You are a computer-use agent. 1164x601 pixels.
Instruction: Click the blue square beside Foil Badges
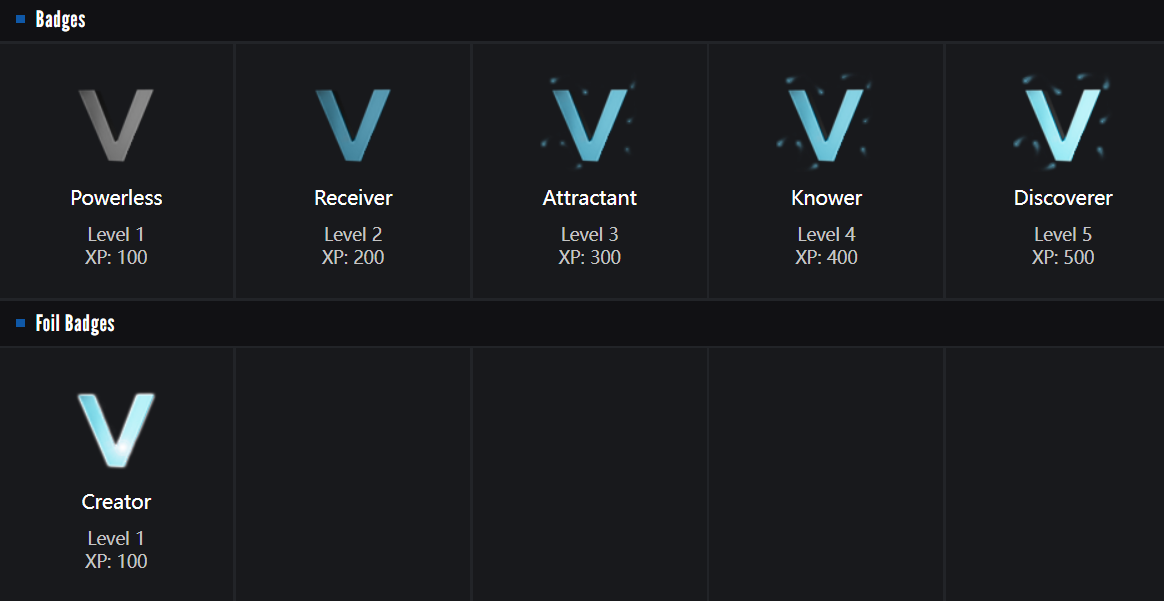point(20,323)
